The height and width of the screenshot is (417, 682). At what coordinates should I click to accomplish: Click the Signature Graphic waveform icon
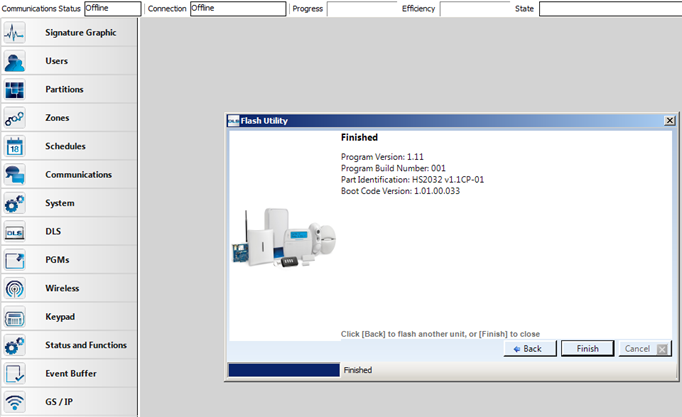(x=15, y=33)
